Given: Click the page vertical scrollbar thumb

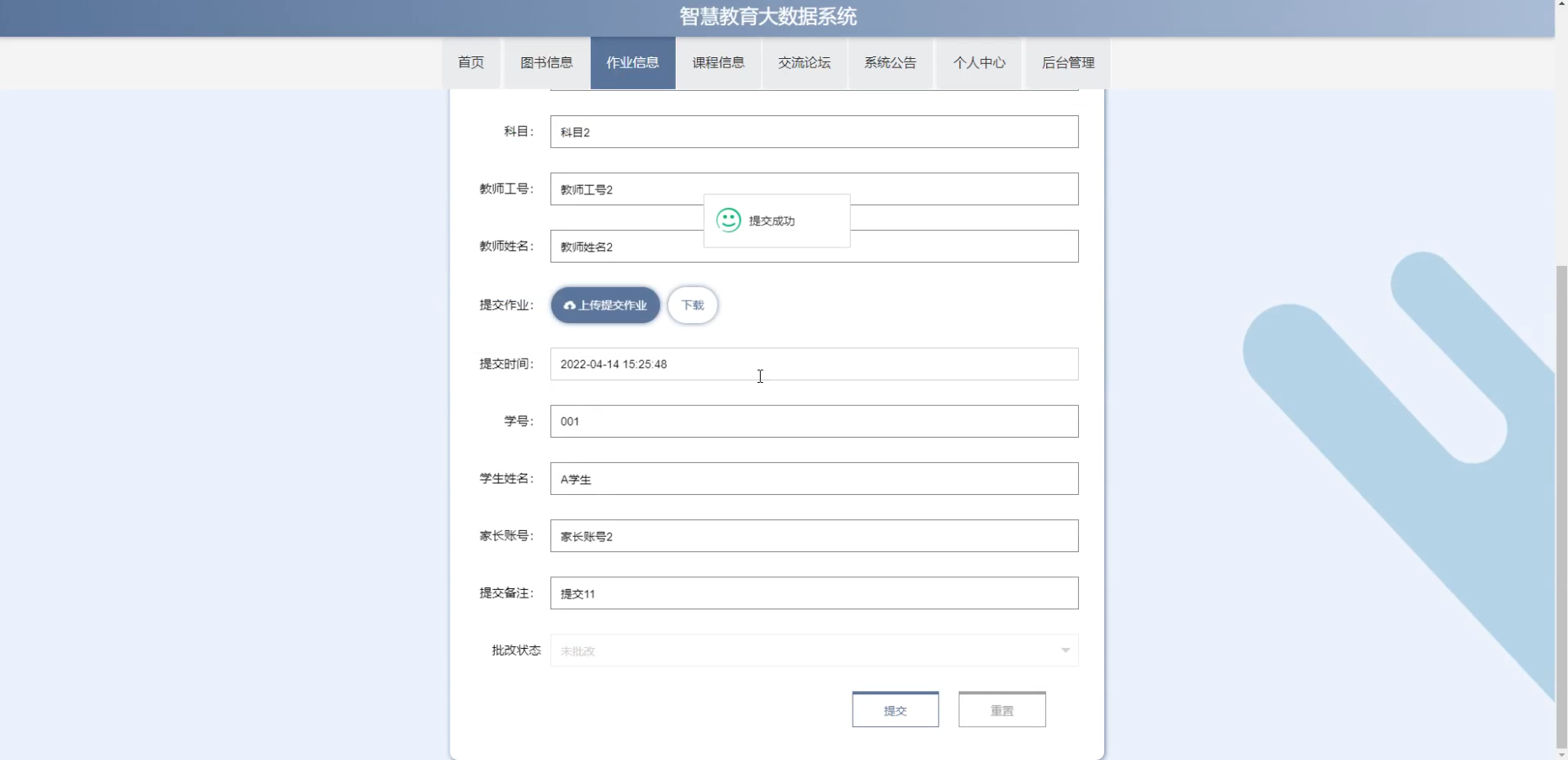Looking at the screenshot, I should click(x=1561, y=505).
